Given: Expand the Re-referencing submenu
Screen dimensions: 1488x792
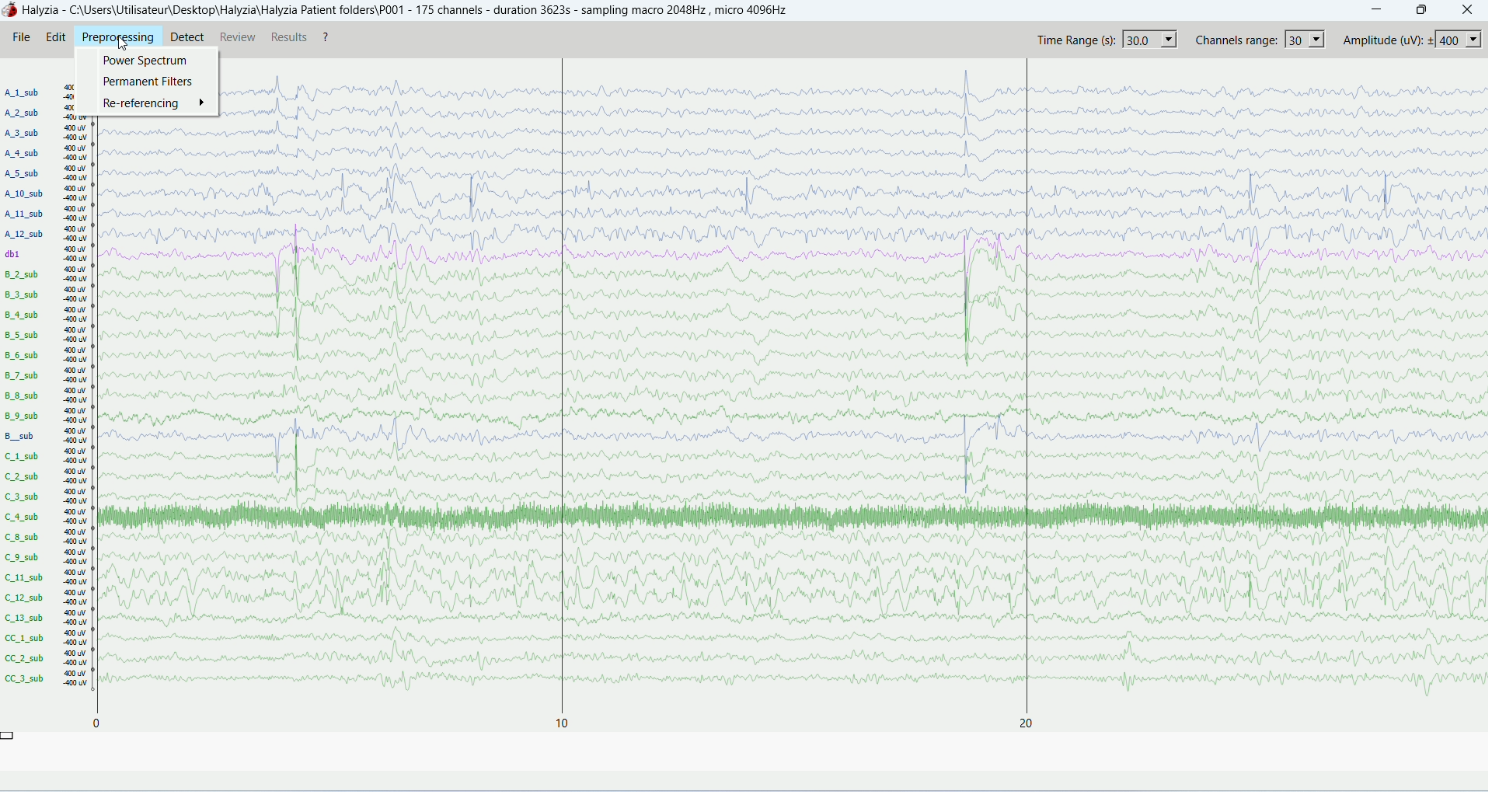Looking at the screenshot, I should pos(147,103).
